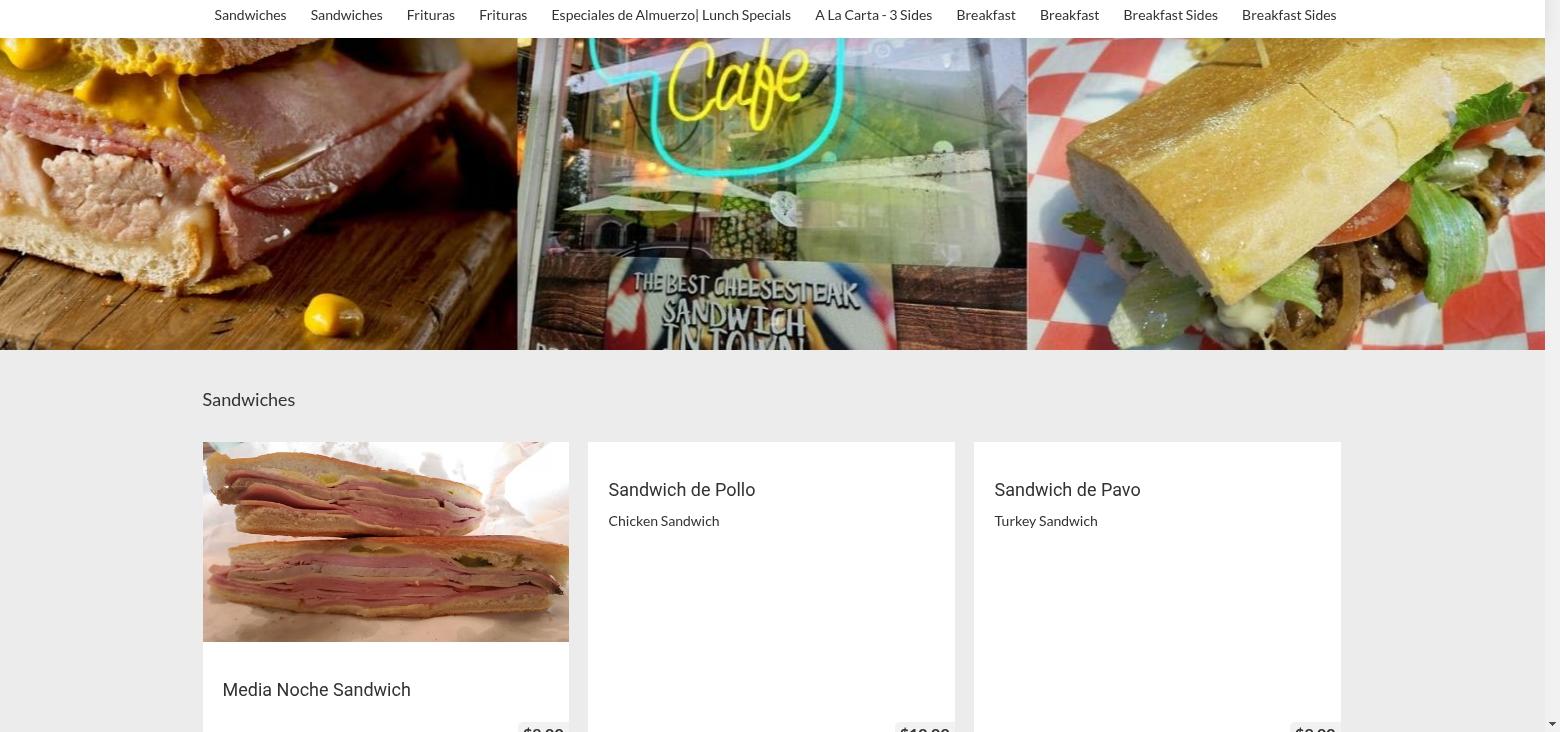This screenshot has width=1560, height=732.
Task: Open the Especiales de Almuerzo Lunch Specials section
Action: point(671,15)
